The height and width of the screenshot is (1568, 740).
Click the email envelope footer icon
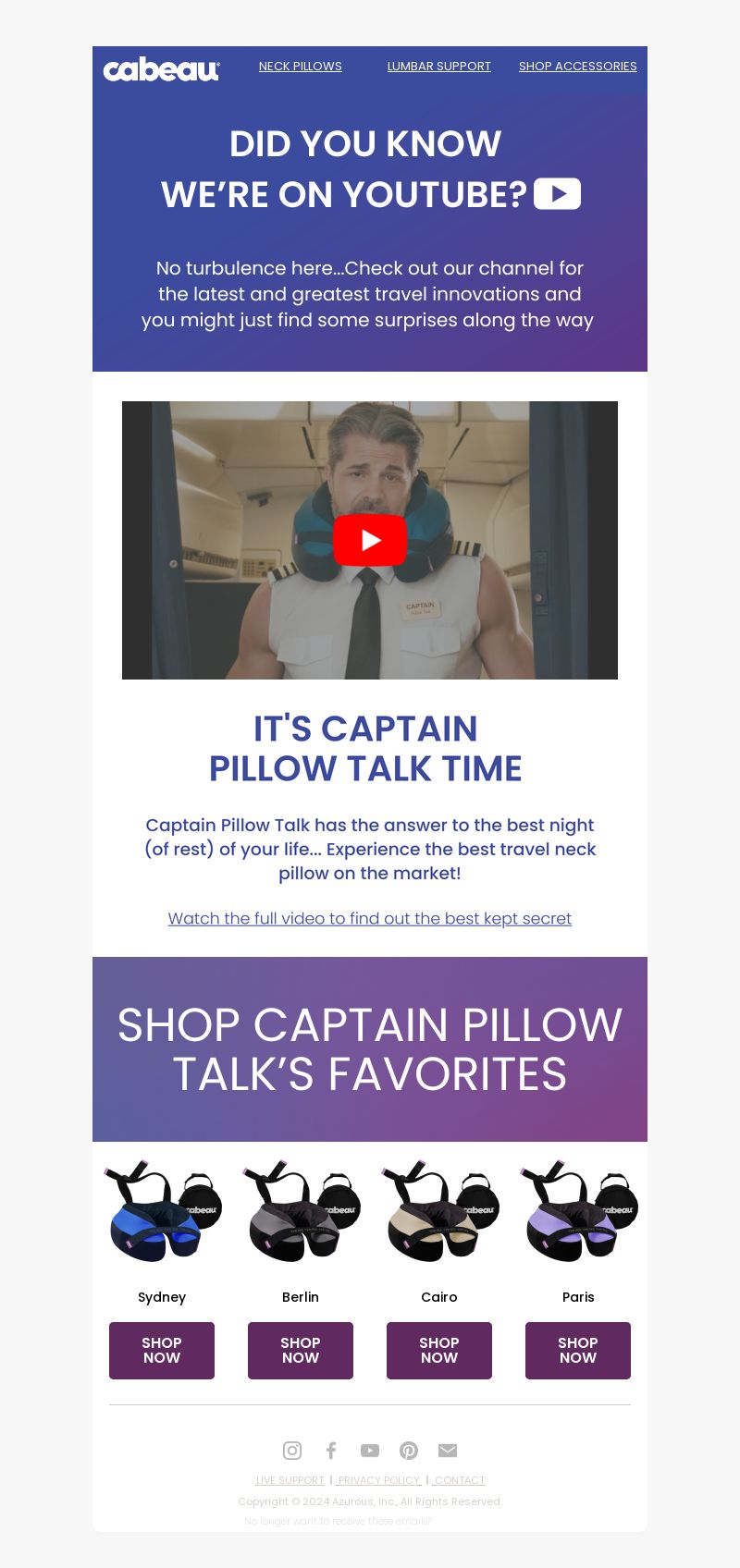[x=448, y=1451]
